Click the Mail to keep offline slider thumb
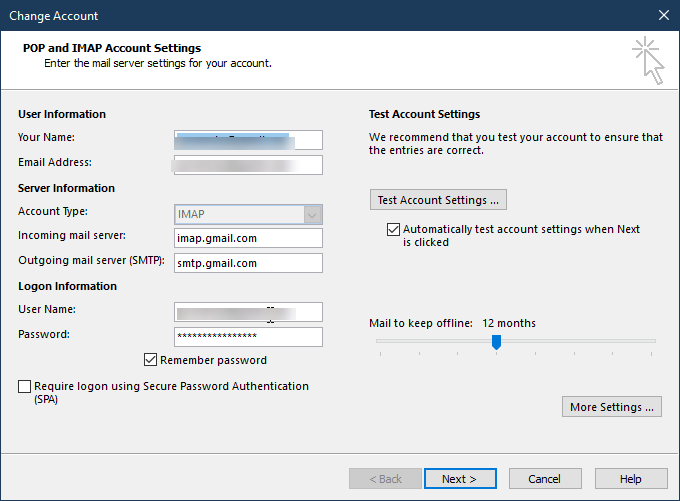Viewport: 680px width, 501px height. [496, 342]
